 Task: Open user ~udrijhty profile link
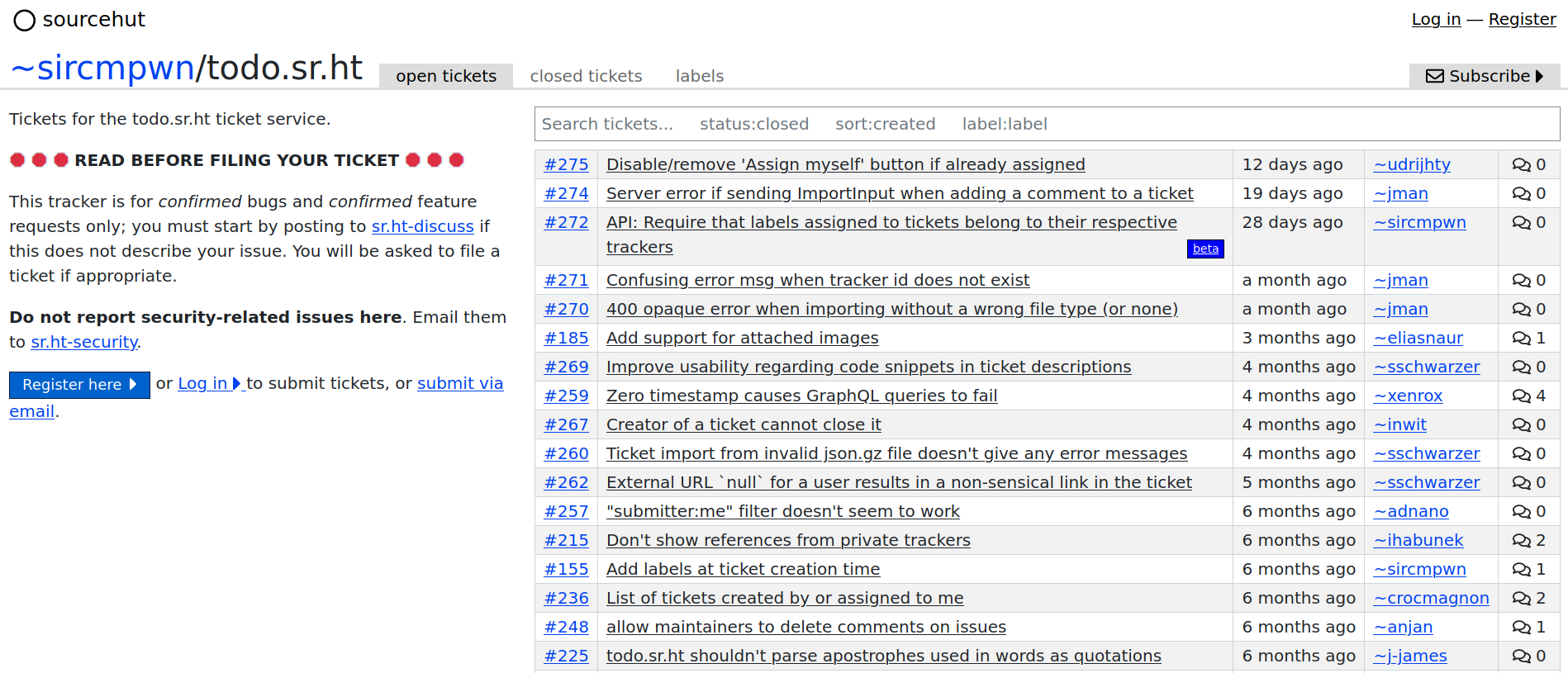click(1412, 164)
